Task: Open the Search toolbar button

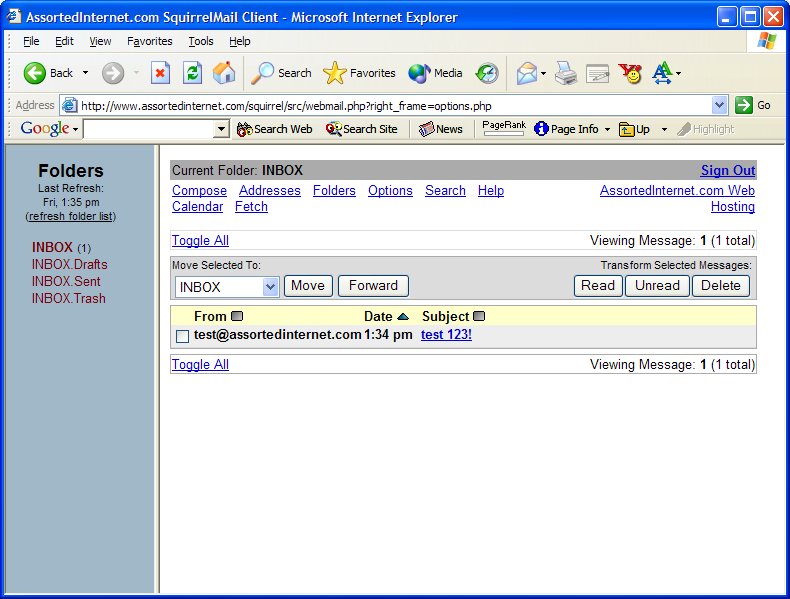Action: point(282,73)
